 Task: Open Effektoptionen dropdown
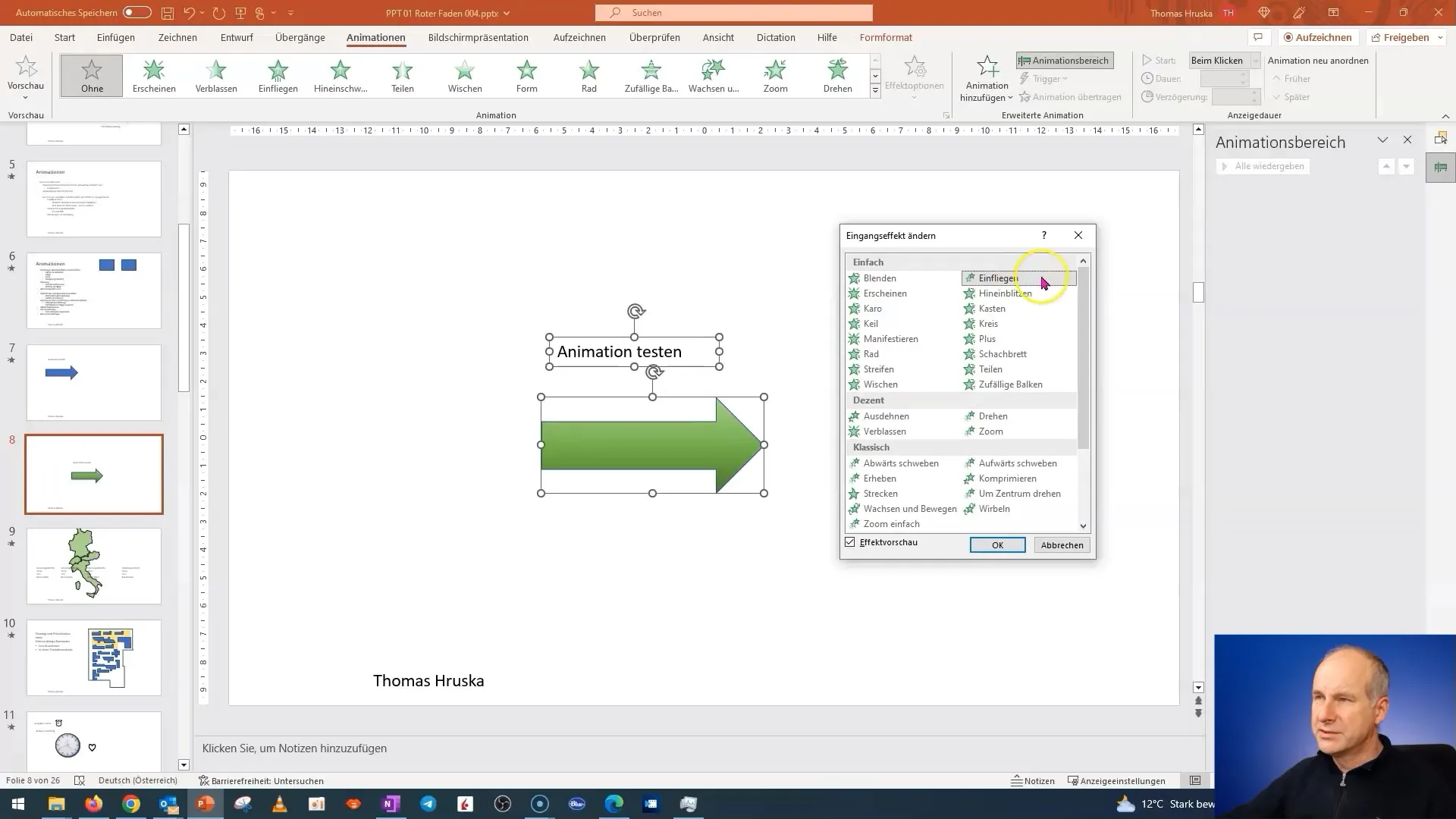pyautogui.click(x=915, y=78)
